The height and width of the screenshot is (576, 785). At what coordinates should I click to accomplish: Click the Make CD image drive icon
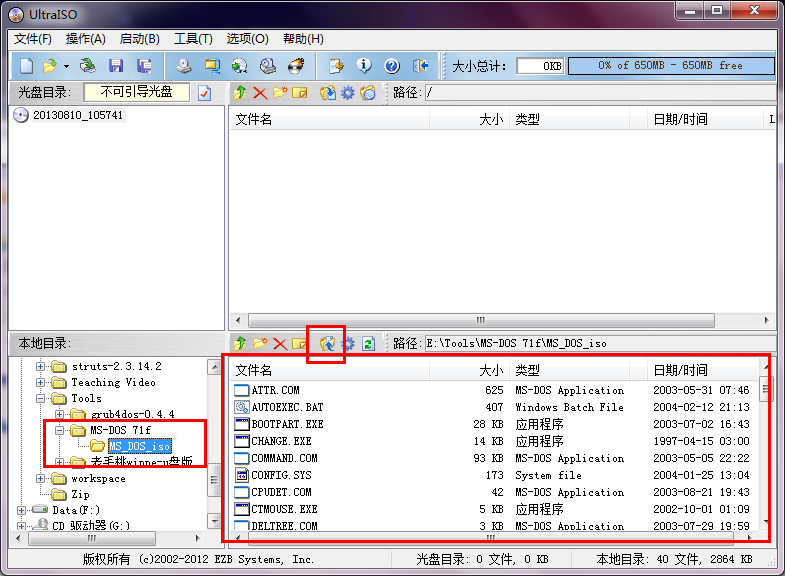(x=184, y=66)
